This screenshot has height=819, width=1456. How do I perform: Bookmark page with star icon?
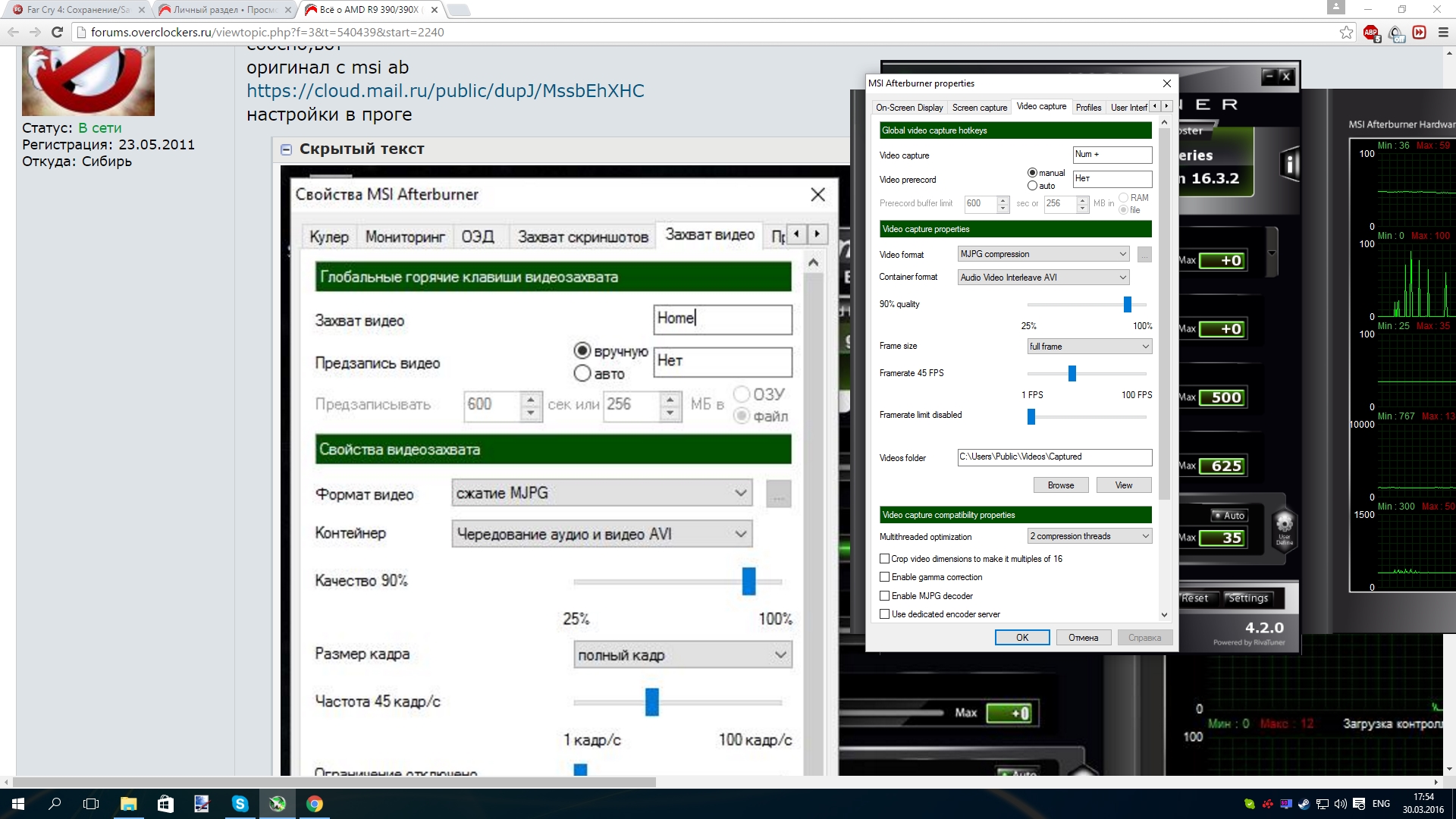[1346, 33]
